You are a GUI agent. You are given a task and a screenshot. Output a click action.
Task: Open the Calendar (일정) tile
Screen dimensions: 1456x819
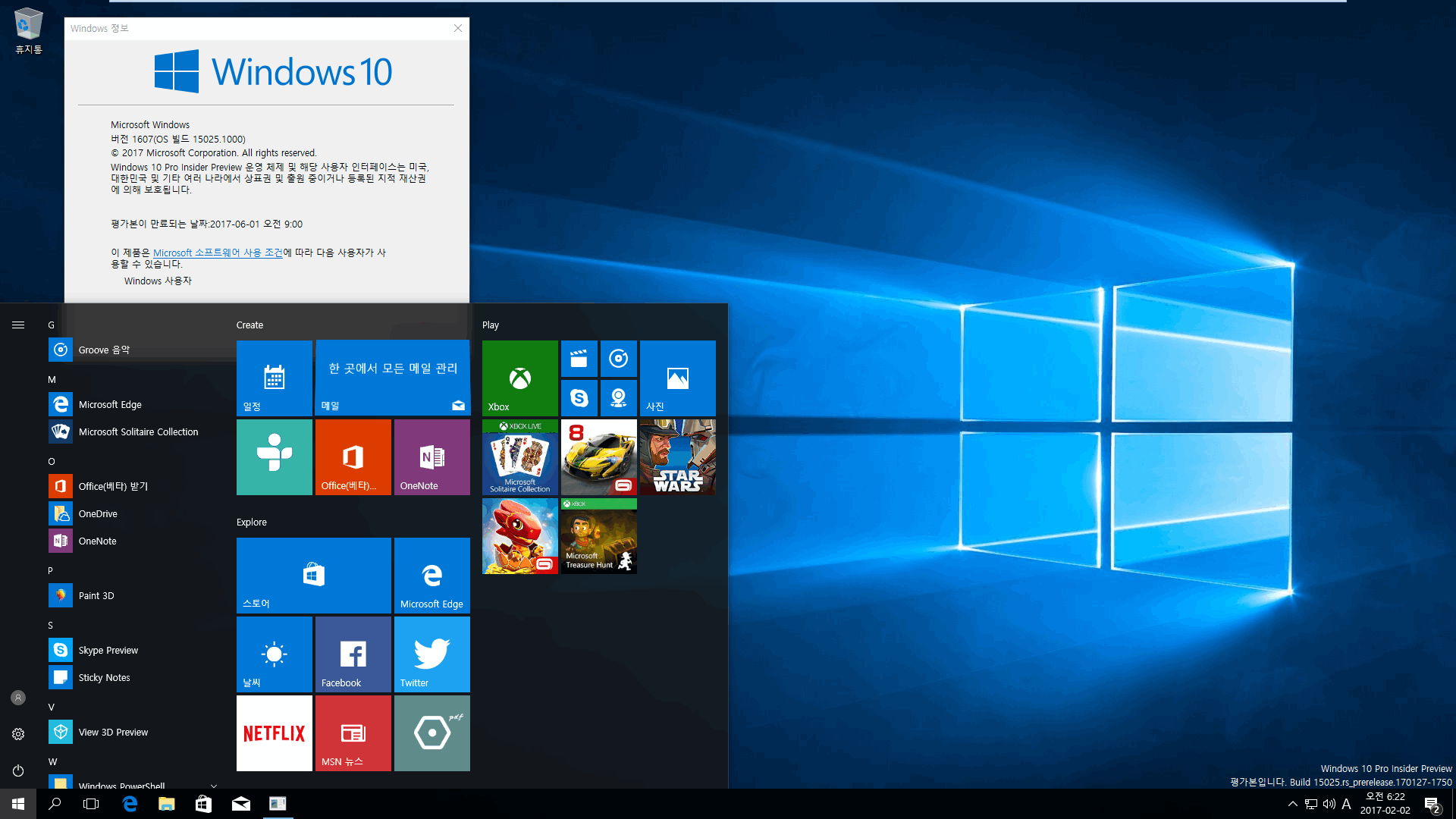[x=275, y=378]
